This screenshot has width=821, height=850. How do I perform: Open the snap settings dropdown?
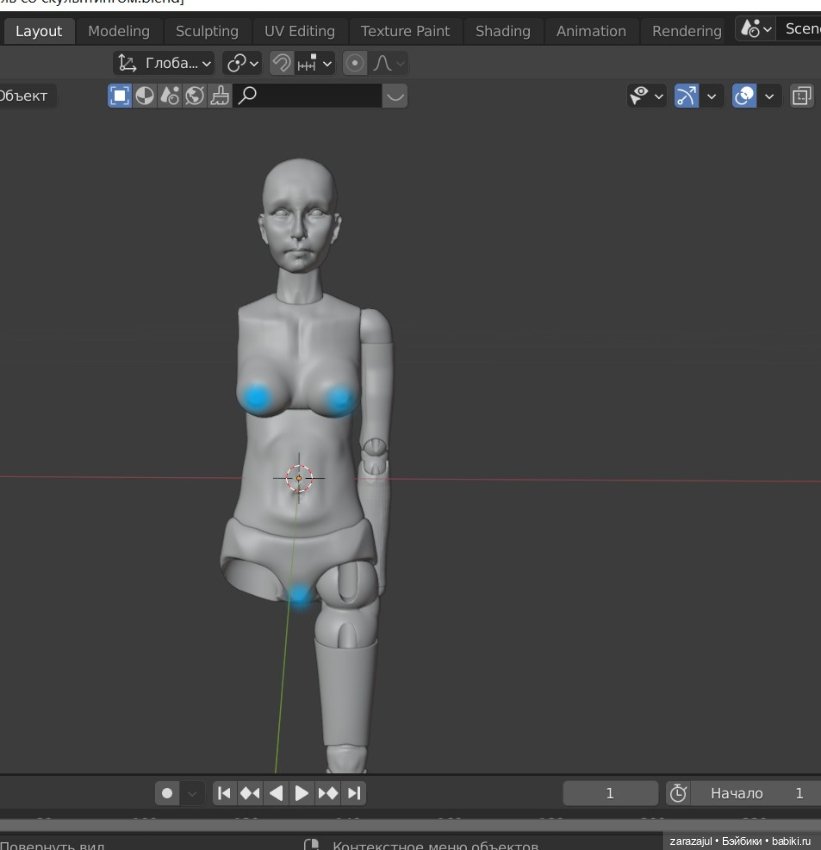[x=315, y=63]
